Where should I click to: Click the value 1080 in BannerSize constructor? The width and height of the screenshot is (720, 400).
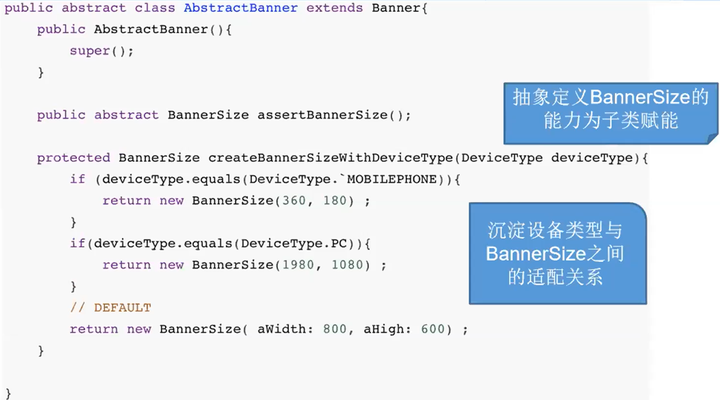(x=347, y=265)
